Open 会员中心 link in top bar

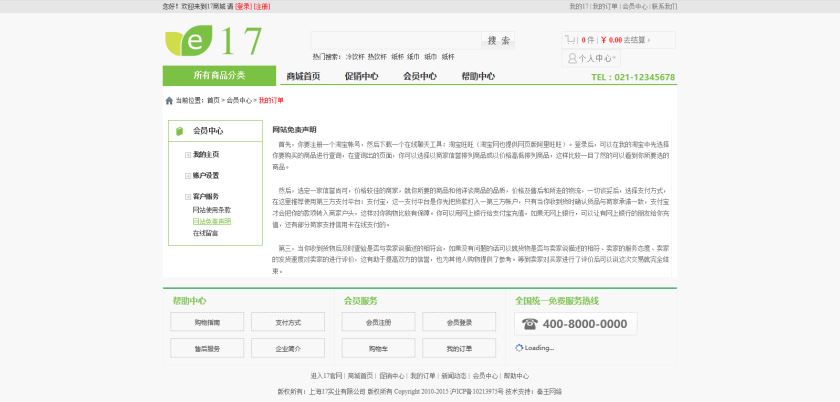[x=634, y=6]
